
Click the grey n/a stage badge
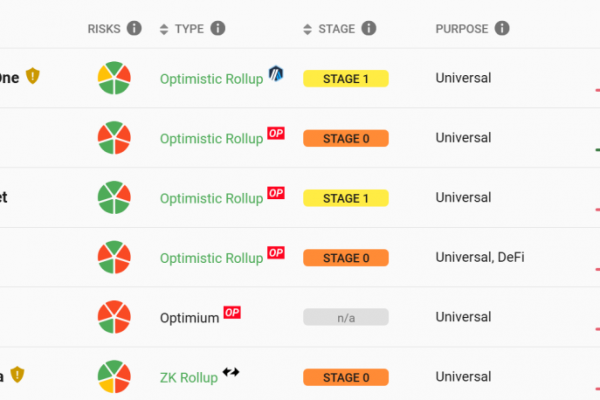tap(346, 317)
